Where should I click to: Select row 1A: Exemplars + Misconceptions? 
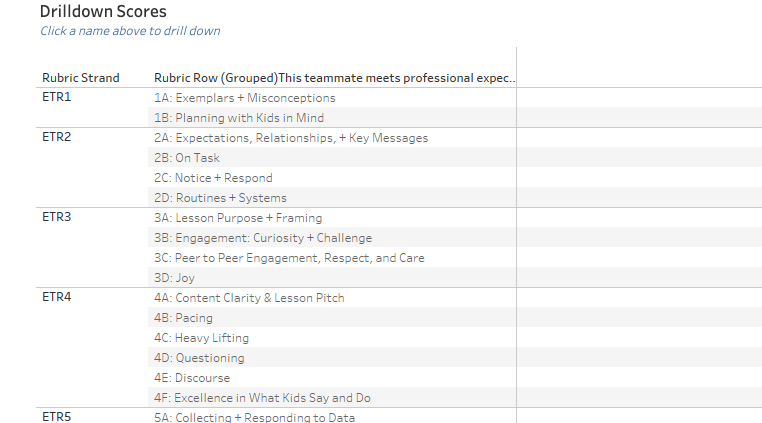[245, 98]
